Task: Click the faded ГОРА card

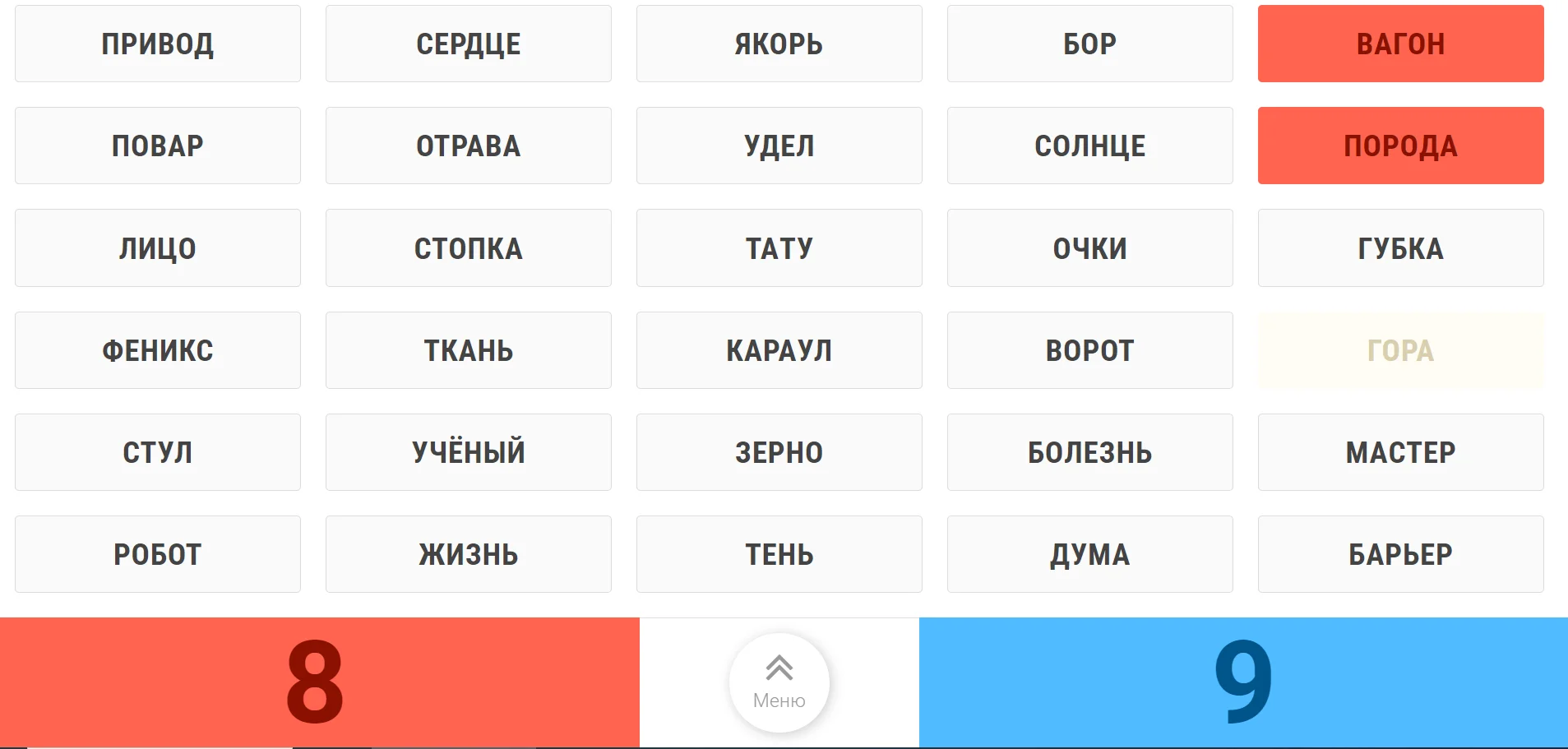Action: coord(1400,350)
